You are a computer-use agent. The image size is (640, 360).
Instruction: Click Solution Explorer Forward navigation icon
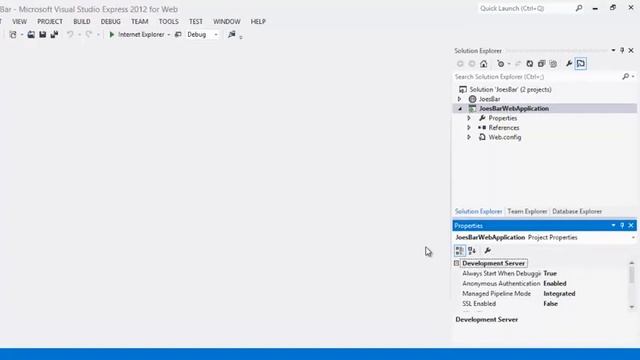pyautogui.click(x=471, y=64)
